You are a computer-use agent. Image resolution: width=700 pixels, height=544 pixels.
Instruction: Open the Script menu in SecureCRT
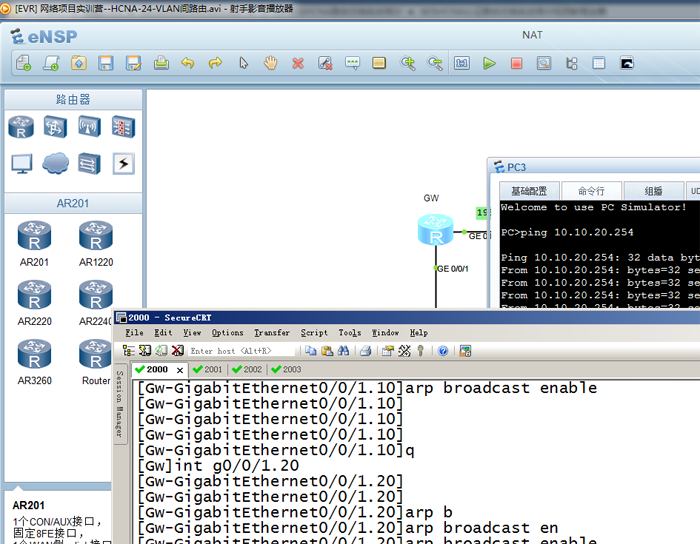(x=314, y=332)
